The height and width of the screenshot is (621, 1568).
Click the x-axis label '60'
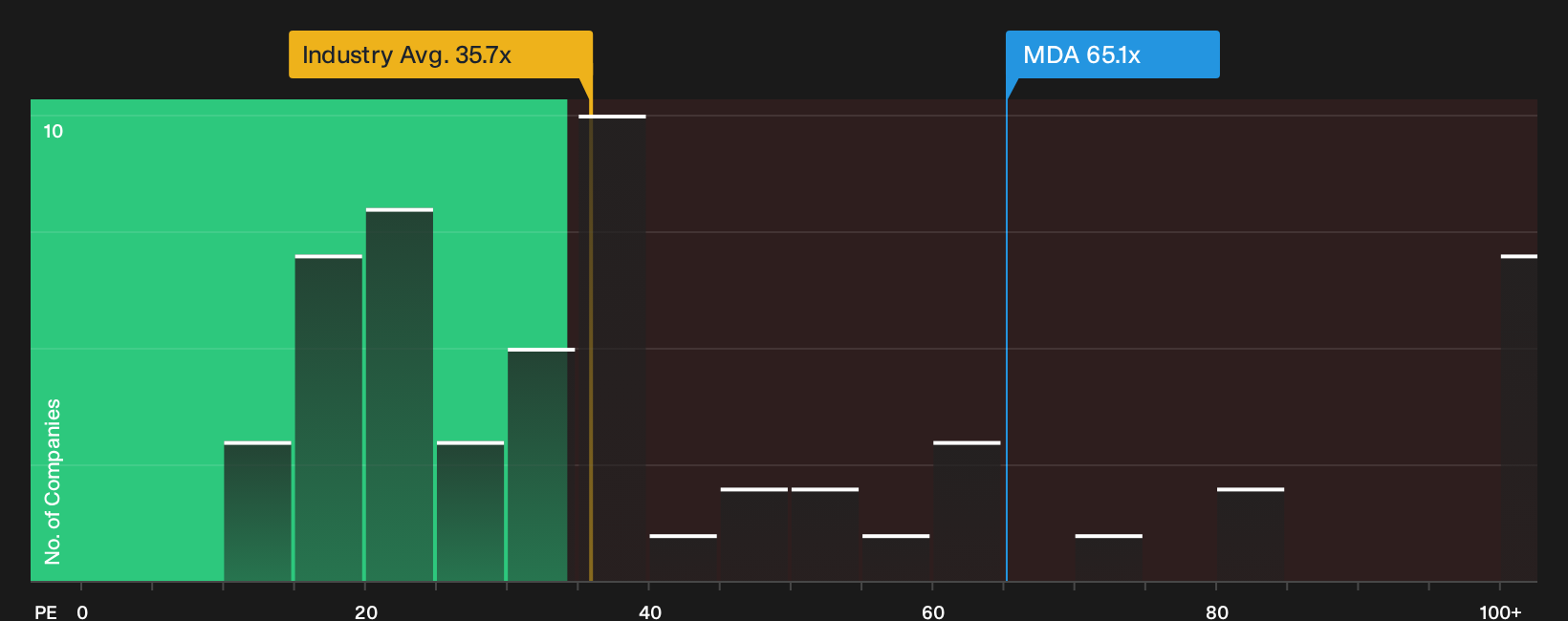pyautogui.click(x=933, y=611)
